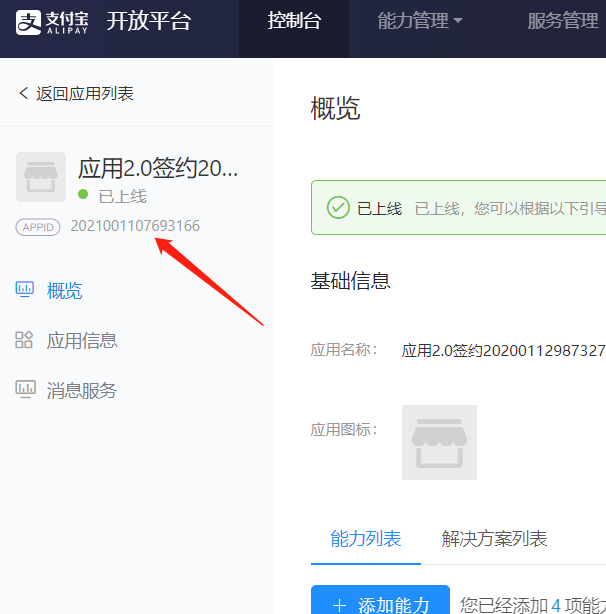The height and width of the screenshot is (614, 606).
Task: Go back via 返回应用列表 link
Action: (x=85, y=94)
